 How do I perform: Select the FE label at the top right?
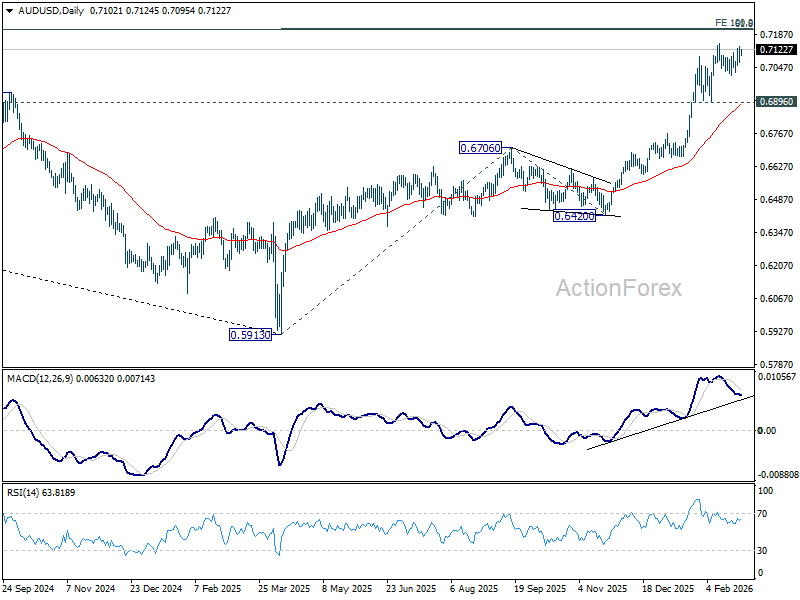[x=734, y=23]
